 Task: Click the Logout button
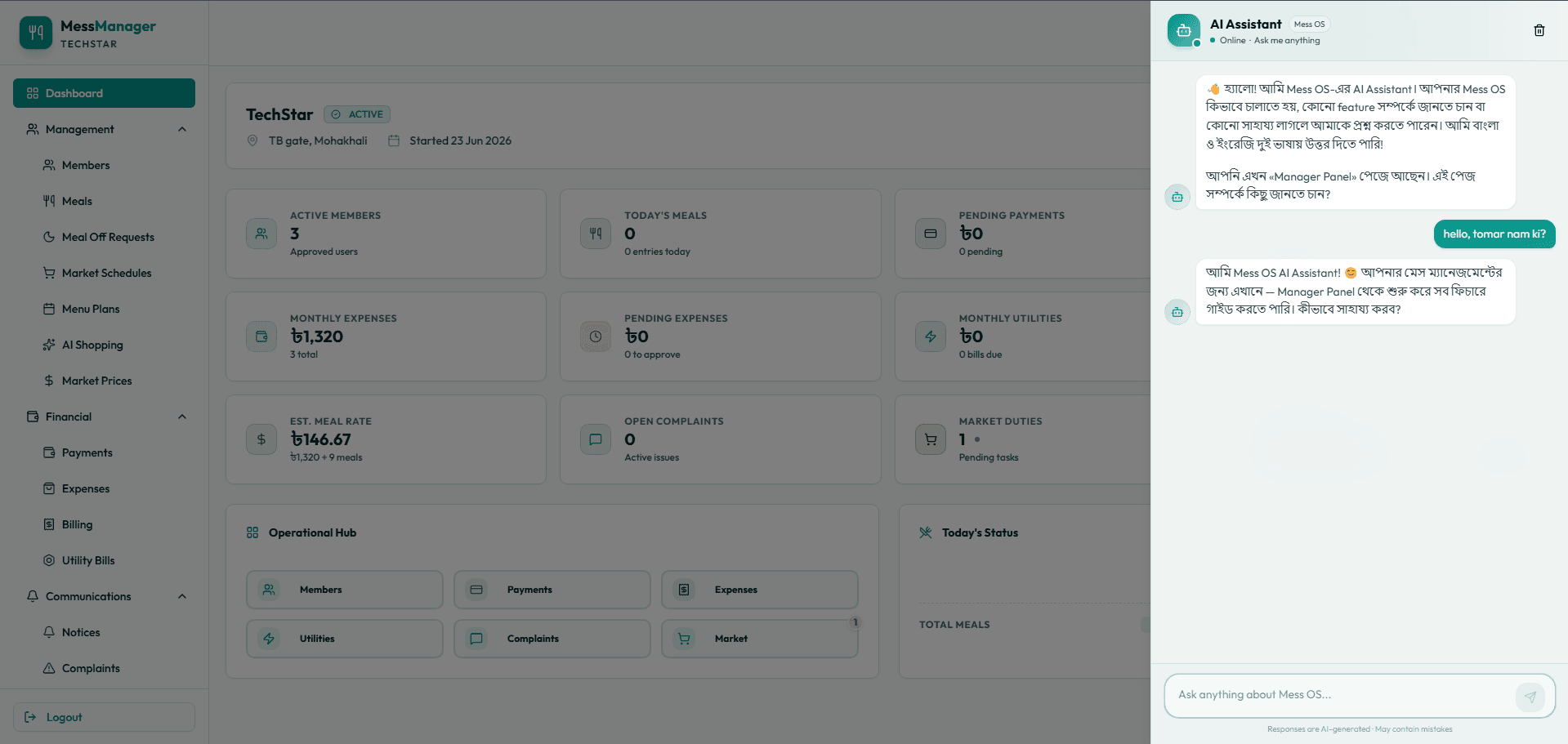click(104, 717)
